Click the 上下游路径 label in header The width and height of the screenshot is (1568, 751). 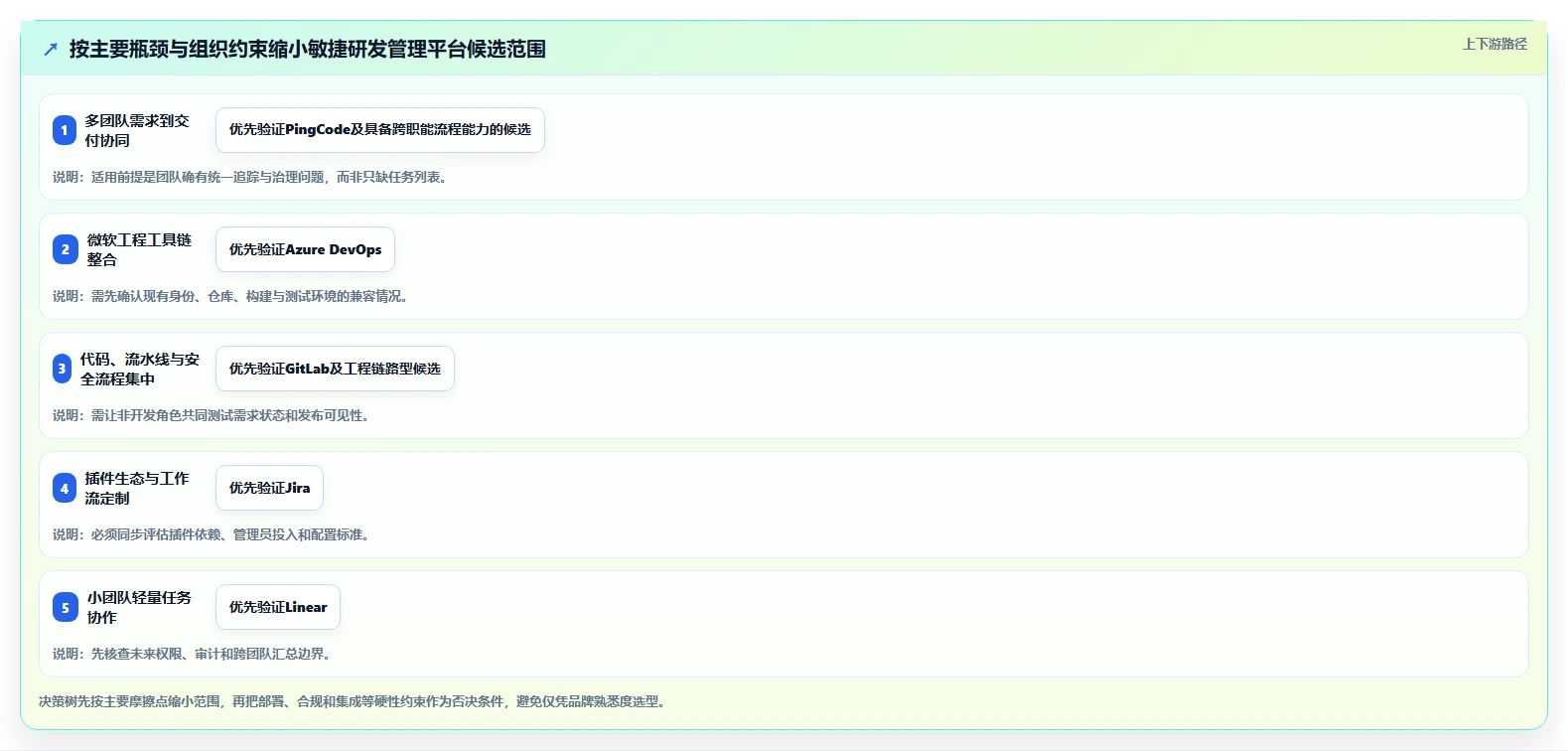click(1495, 44)
